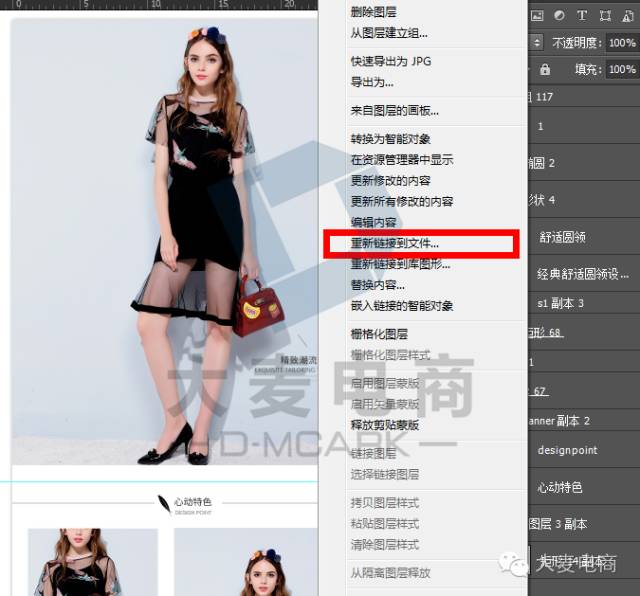Viewport: 640px width, 596px height.
Task: Select the 经典舒适圆领设... layer
Action: tap(584, 274)
